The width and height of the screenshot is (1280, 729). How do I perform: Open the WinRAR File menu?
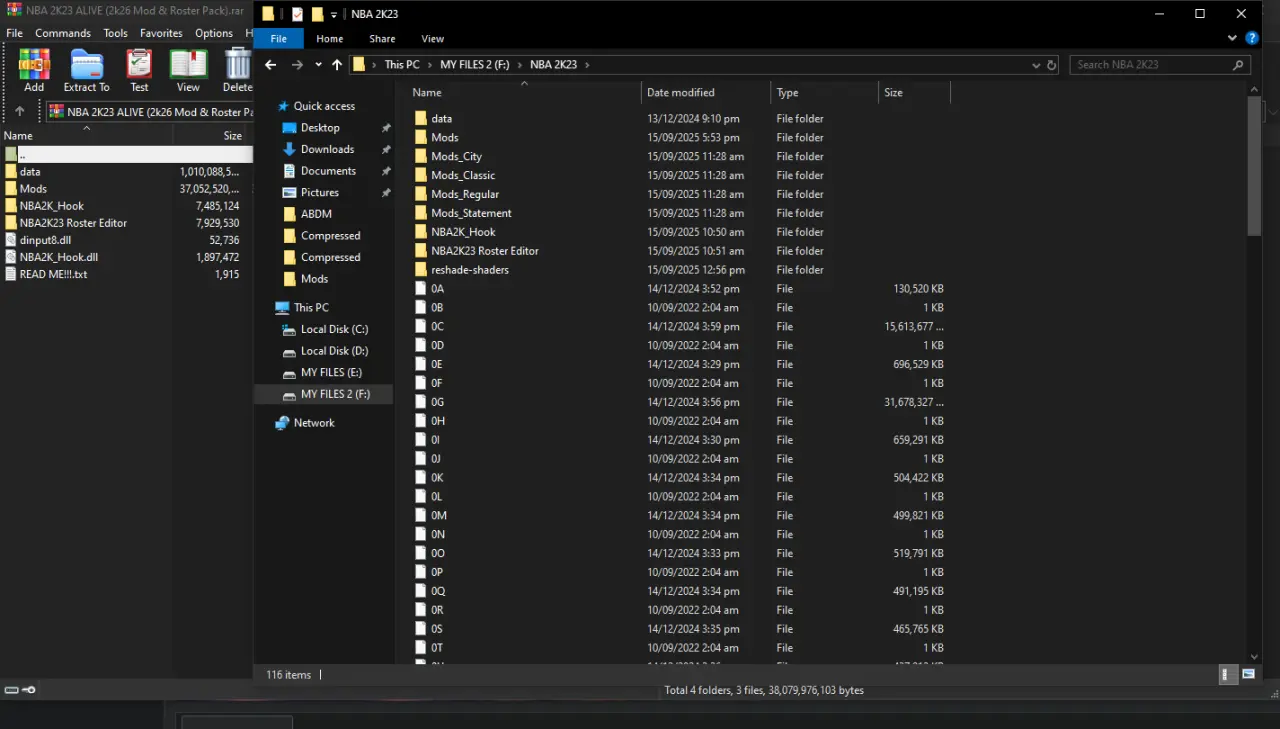click(x=14, y=33)
